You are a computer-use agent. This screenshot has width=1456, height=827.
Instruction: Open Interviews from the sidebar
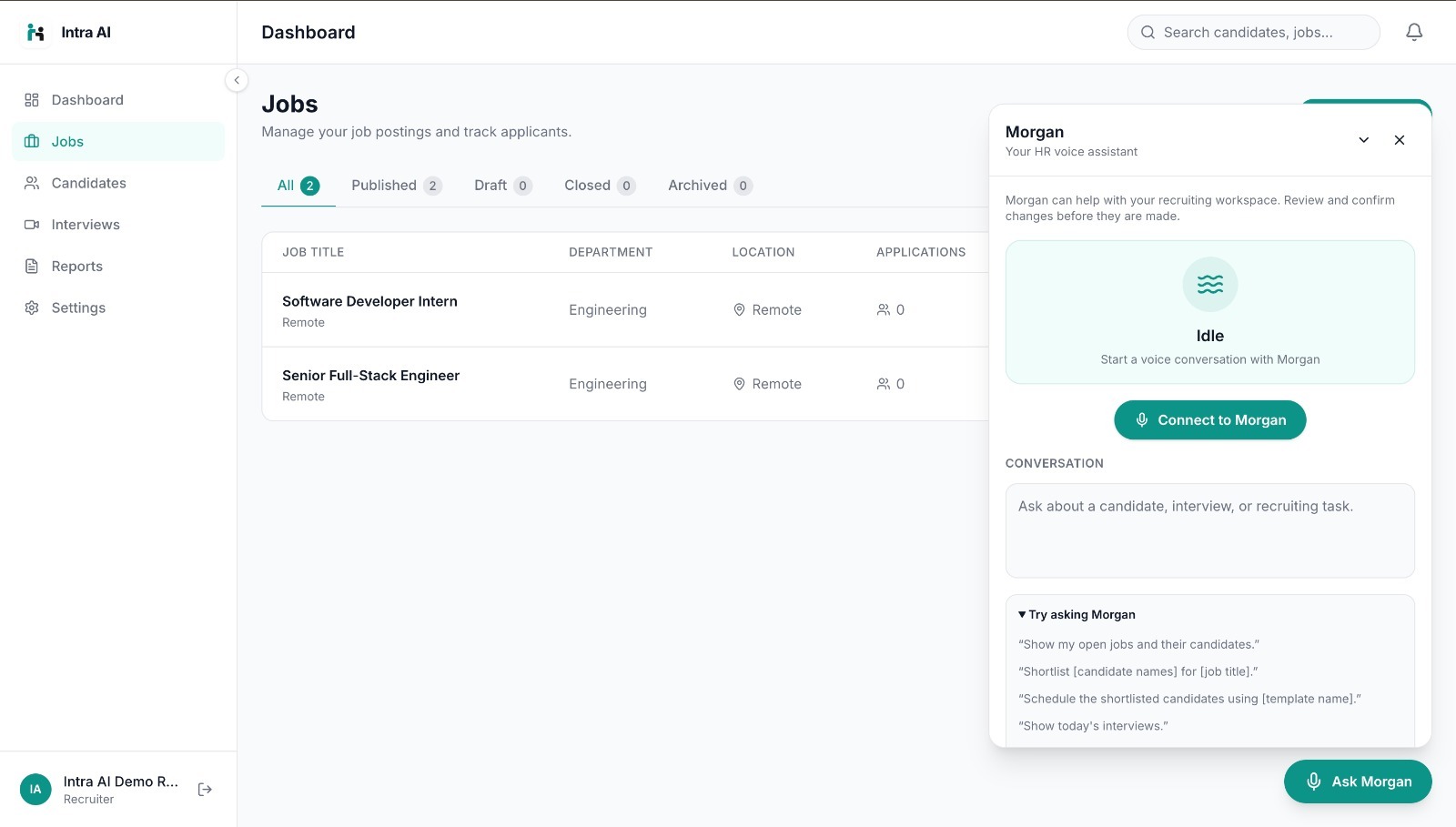tap(118, 225)
